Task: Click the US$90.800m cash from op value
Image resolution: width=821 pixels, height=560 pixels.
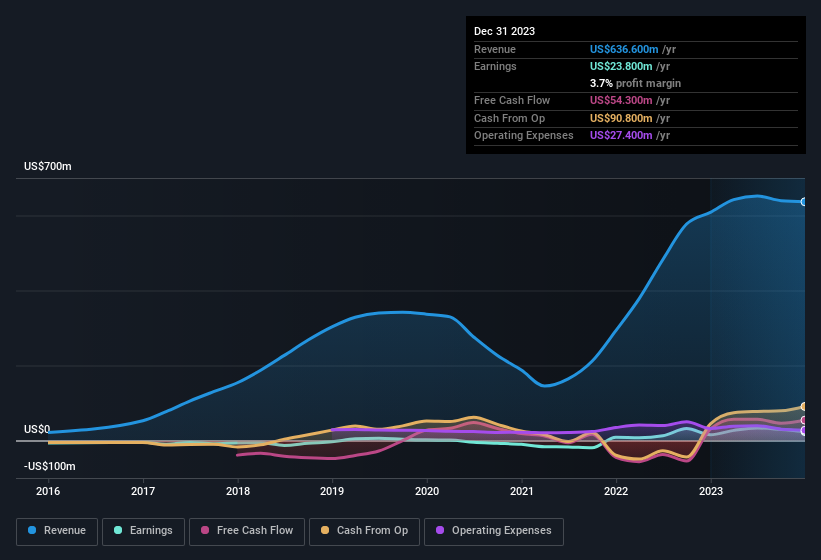Action: click(x=621, y=118)
